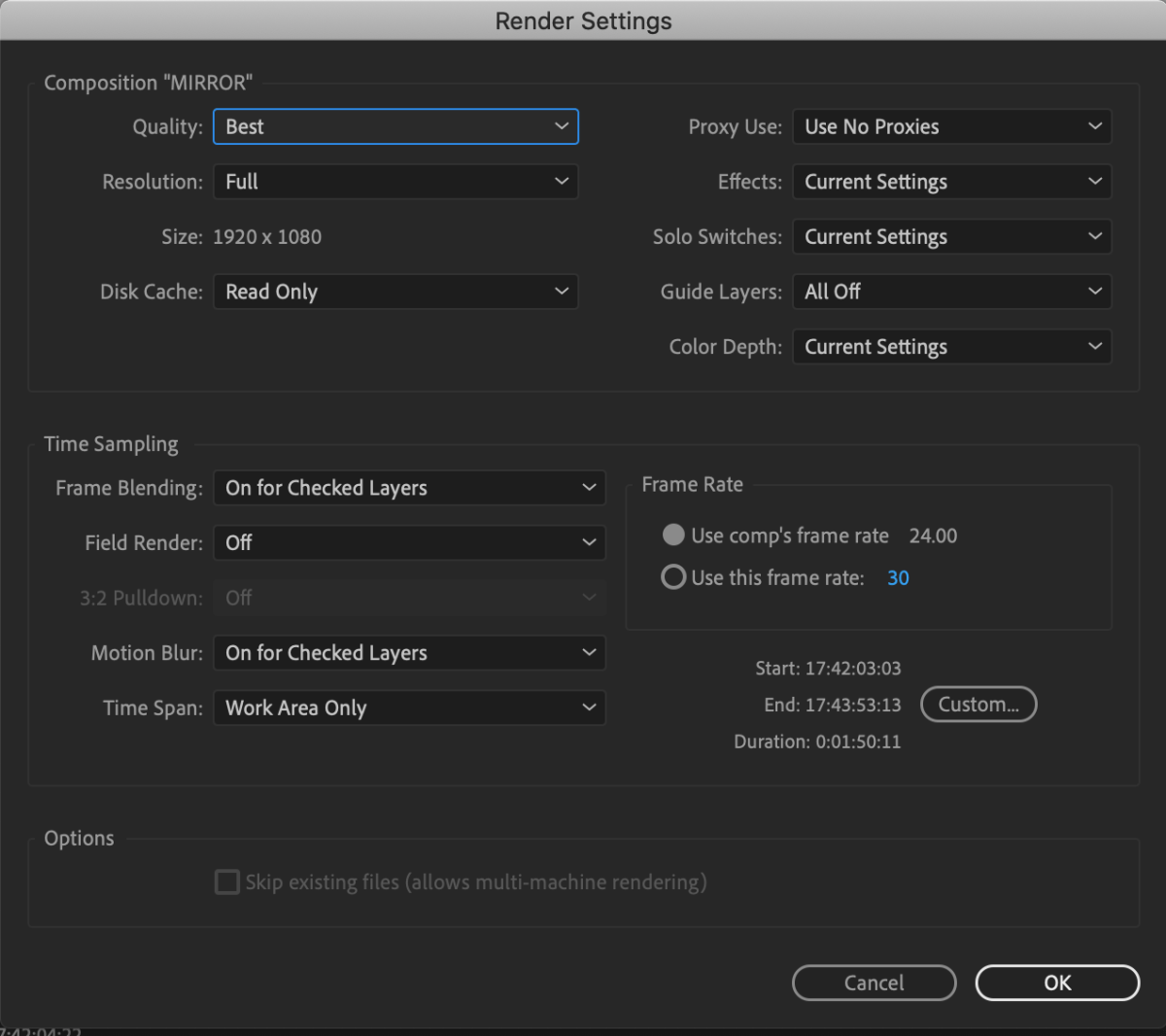Click the Duration value 0:01:50:11
Screen dimensions: 1166x1036
tap(858, 742)
